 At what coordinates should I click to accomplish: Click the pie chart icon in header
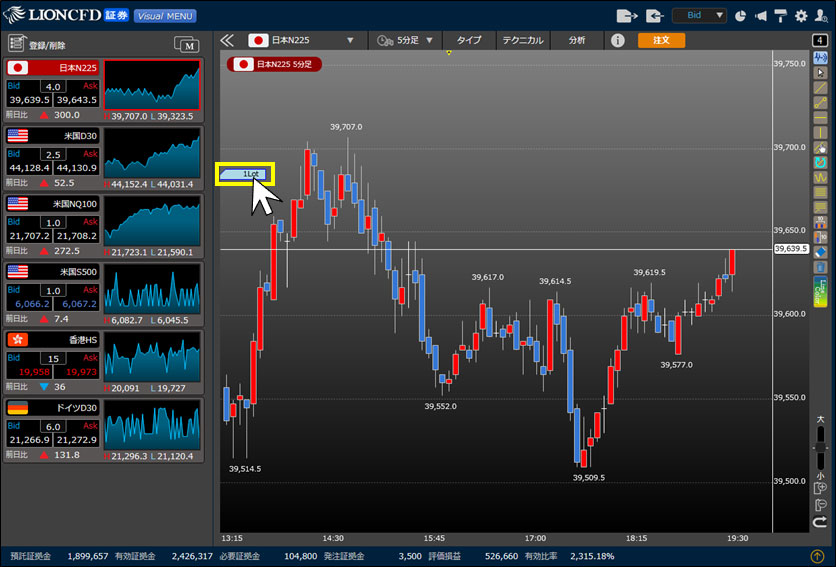(741, 16)
